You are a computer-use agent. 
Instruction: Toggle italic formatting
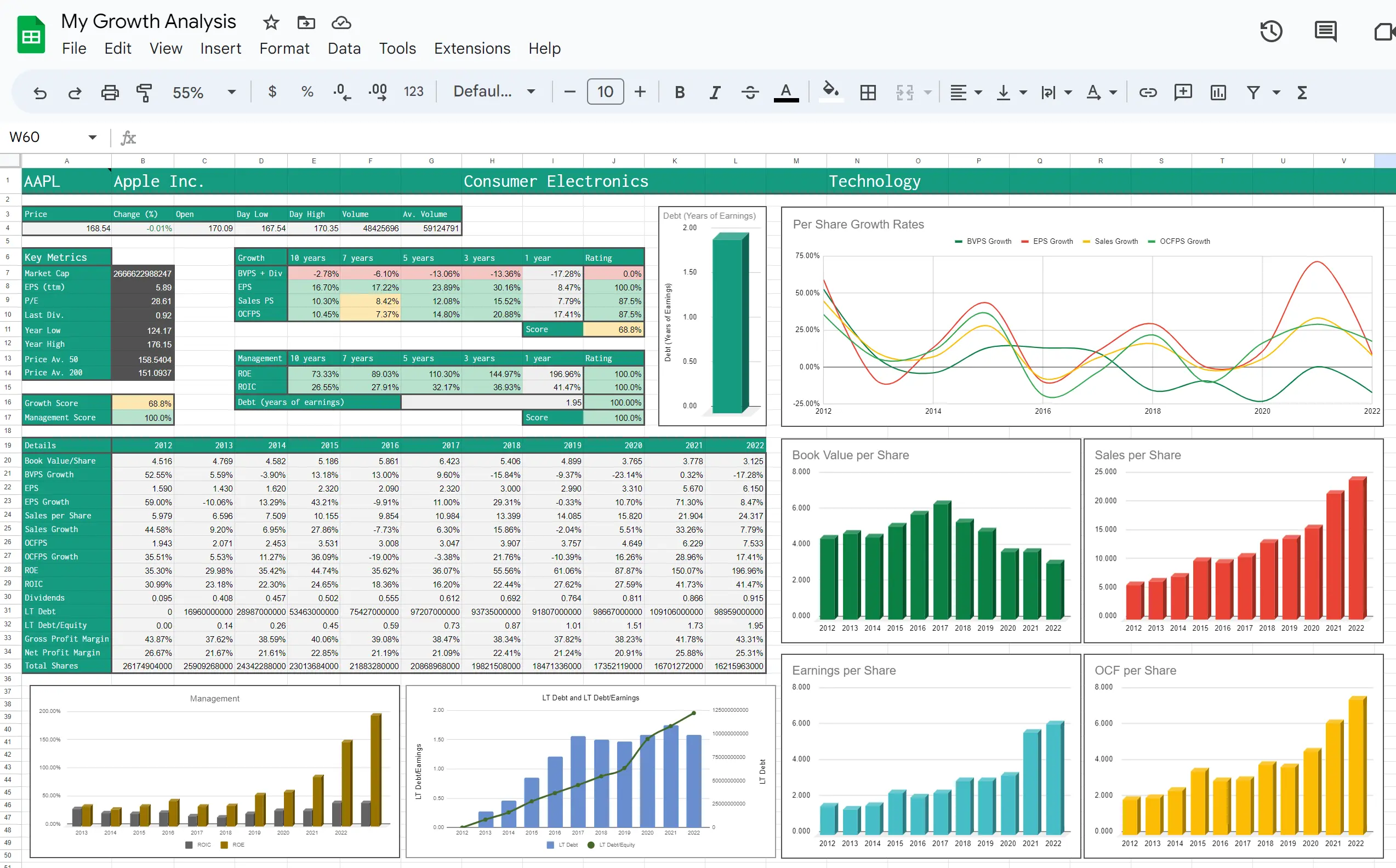point(715,93)
